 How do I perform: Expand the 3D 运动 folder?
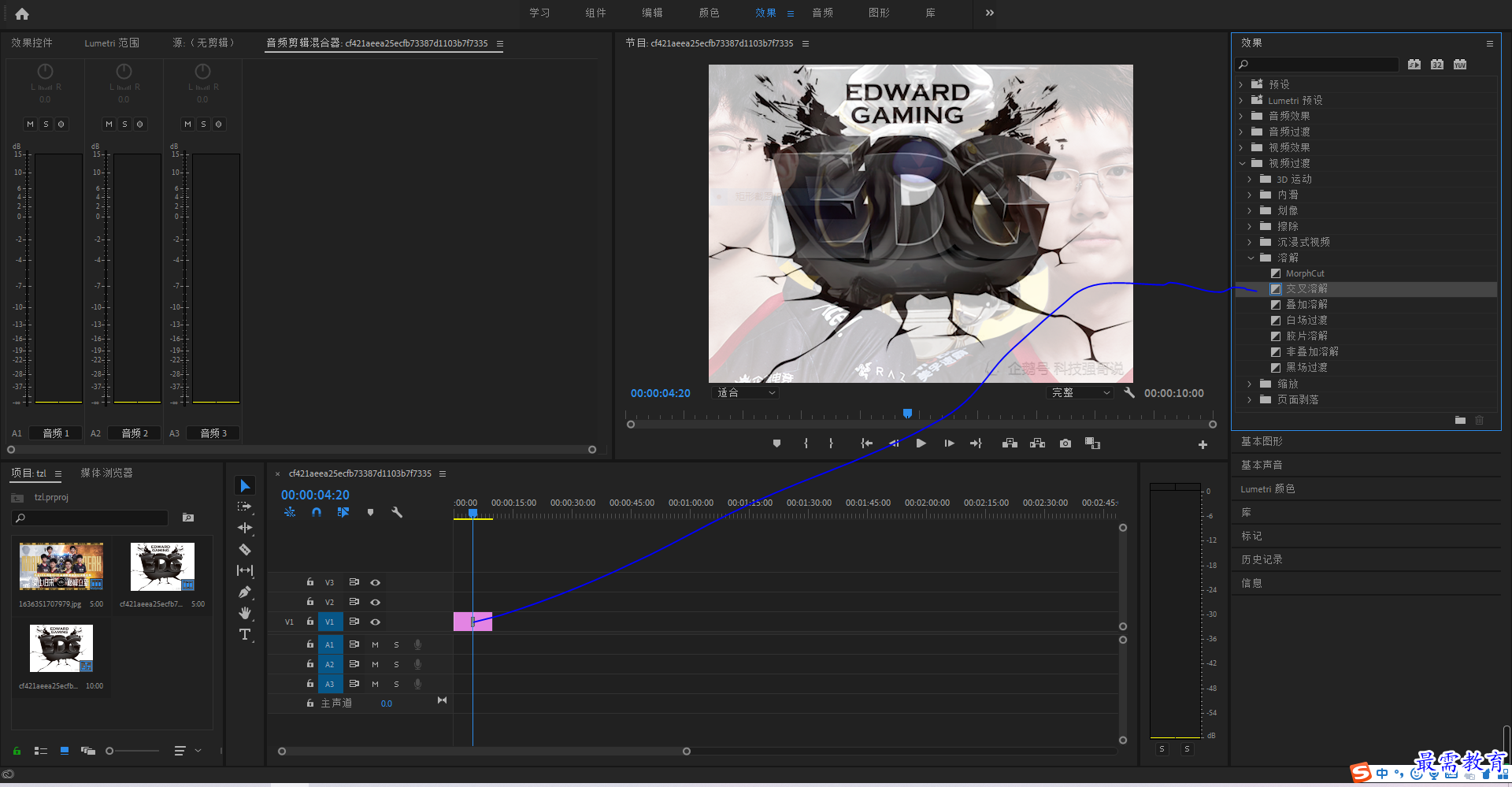click(1250, 179)
